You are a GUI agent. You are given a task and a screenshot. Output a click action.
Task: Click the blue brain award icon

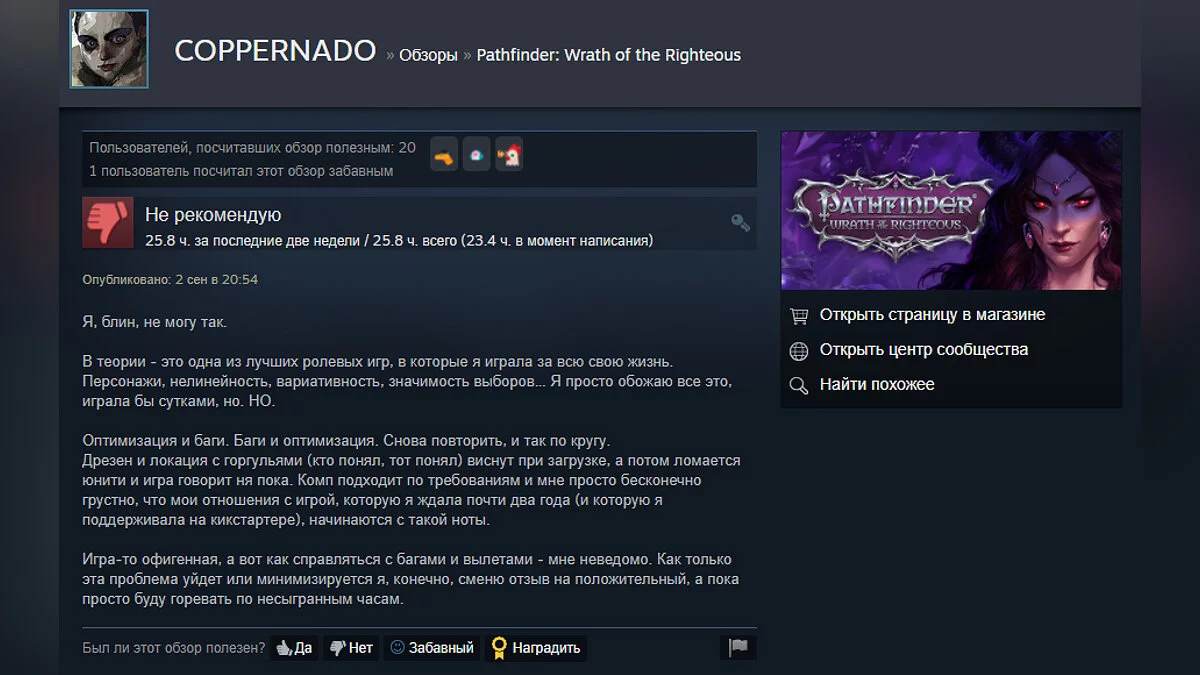pos(477,155)
